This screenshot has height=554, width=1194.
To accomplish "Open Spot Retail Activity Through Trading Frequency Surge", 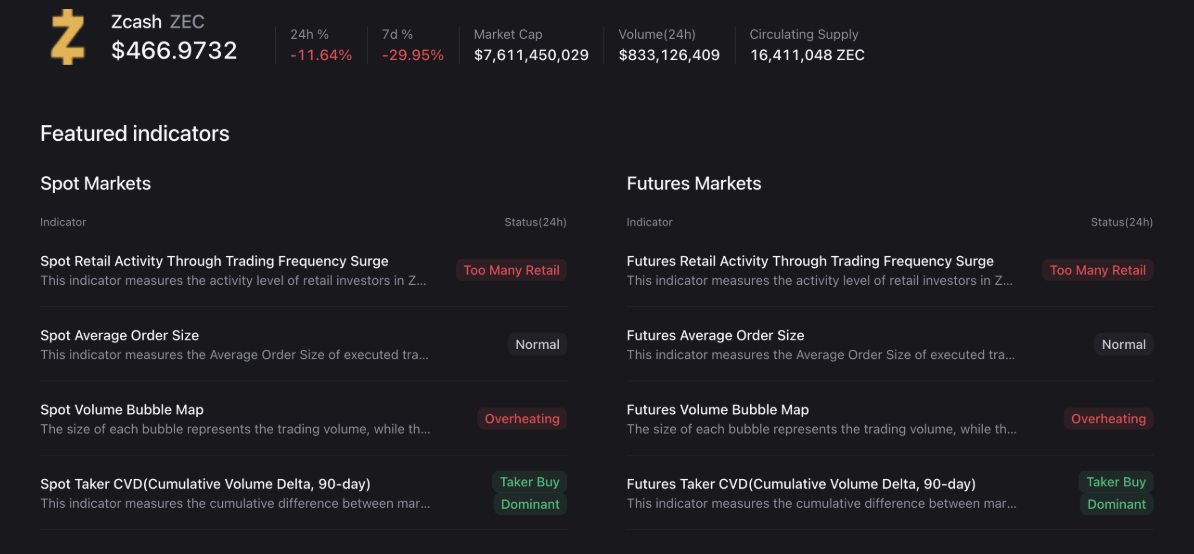I will pyautogui.click(x=214, y=261).
